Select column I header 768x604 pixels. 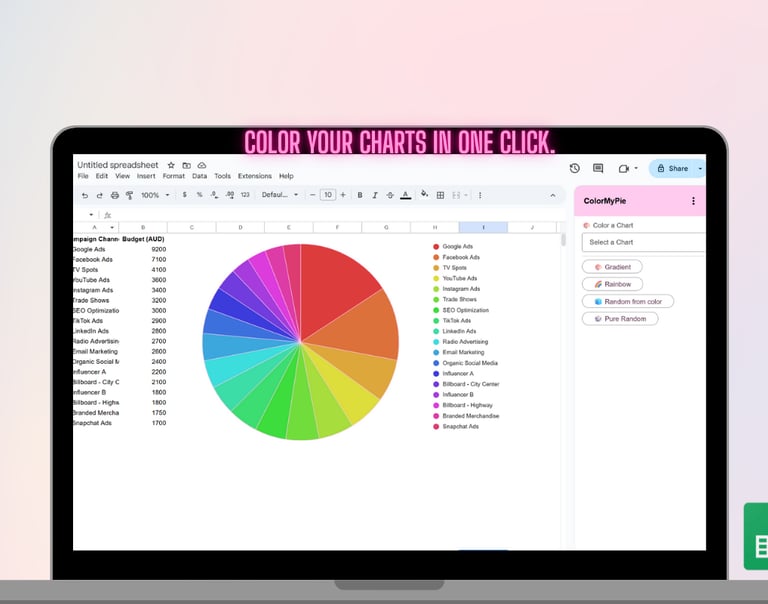tap(483, 227)
